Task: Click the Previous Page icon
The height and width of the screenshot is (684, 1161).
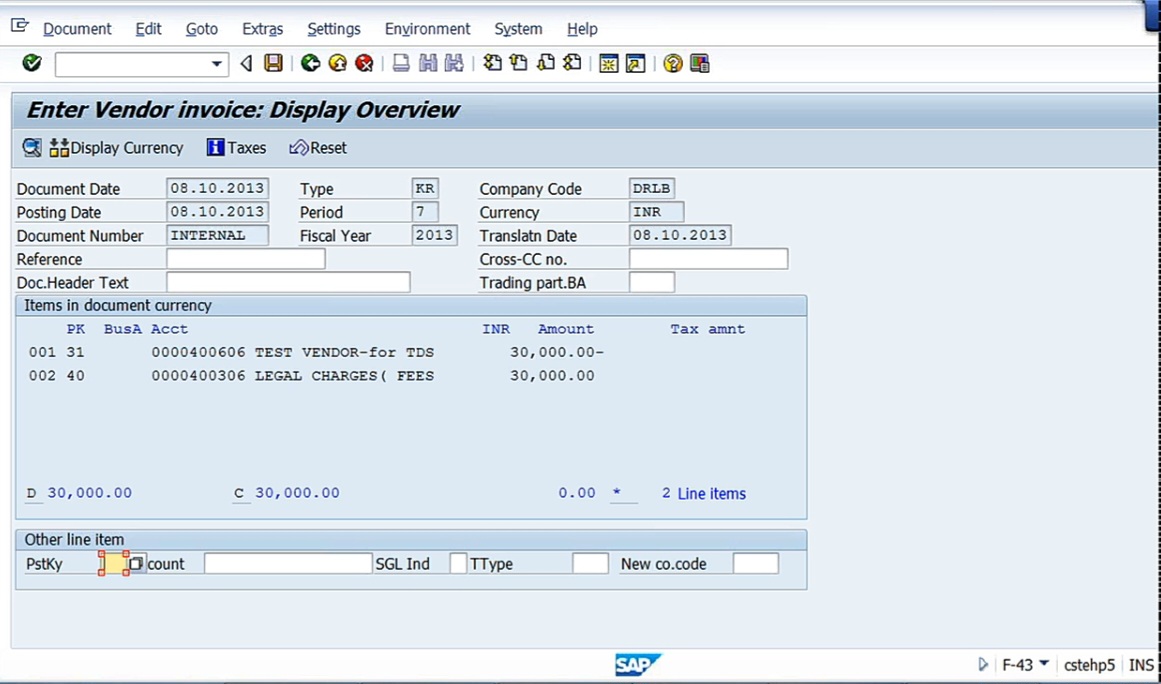Action: [519, 63]
